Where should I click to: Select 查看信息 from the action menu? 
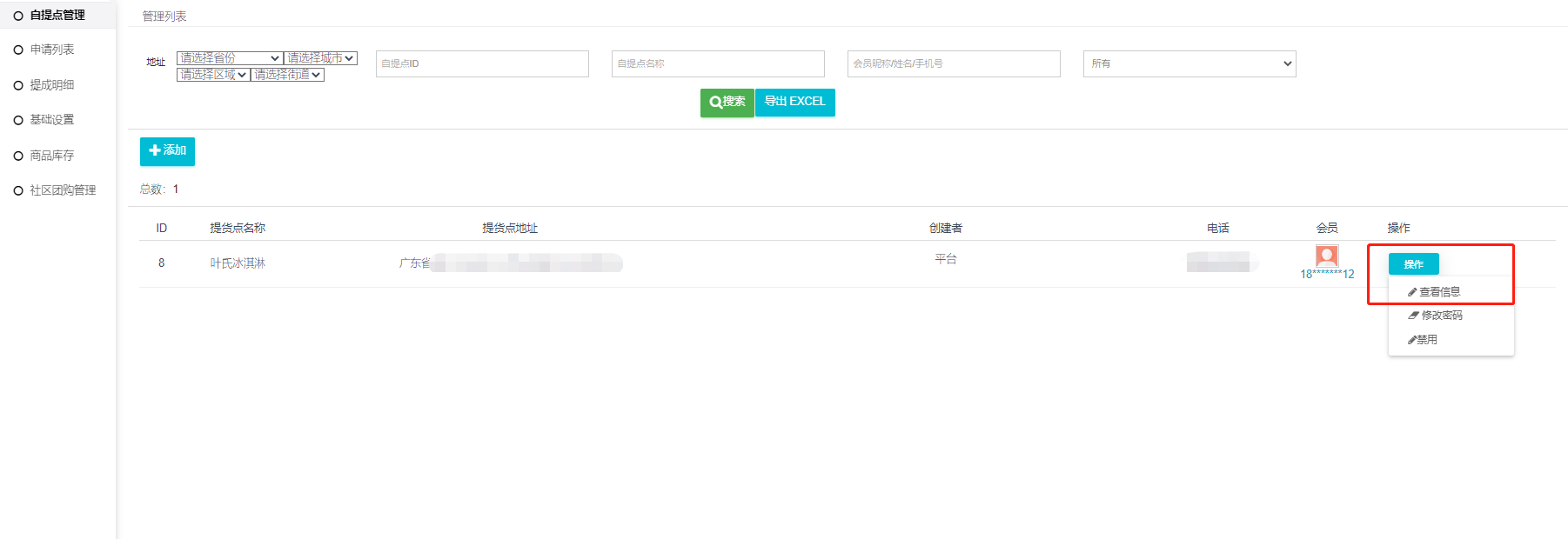coord(1438,292)
